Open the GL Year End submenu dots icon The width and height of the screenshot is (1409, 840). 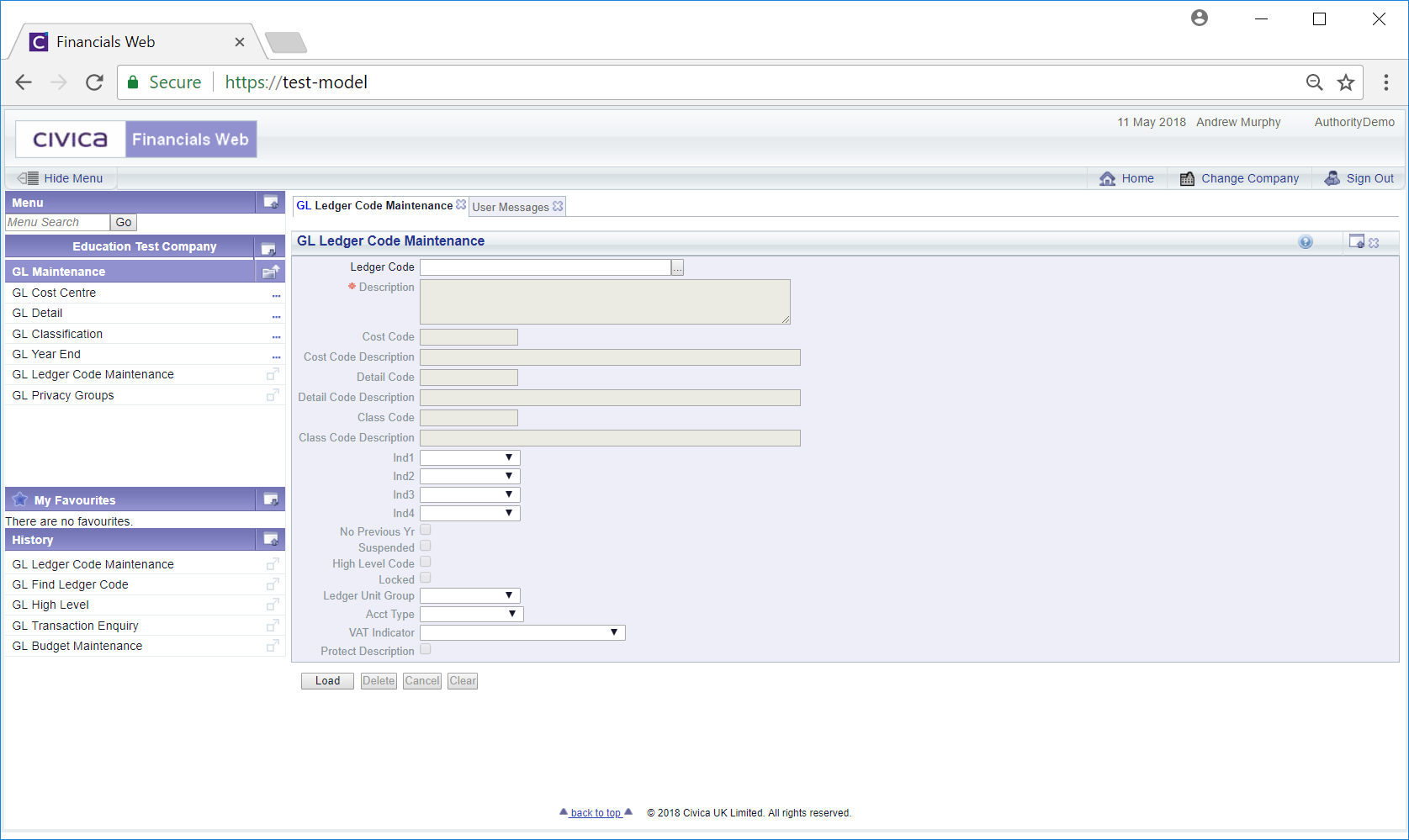(x=276, y=357)
